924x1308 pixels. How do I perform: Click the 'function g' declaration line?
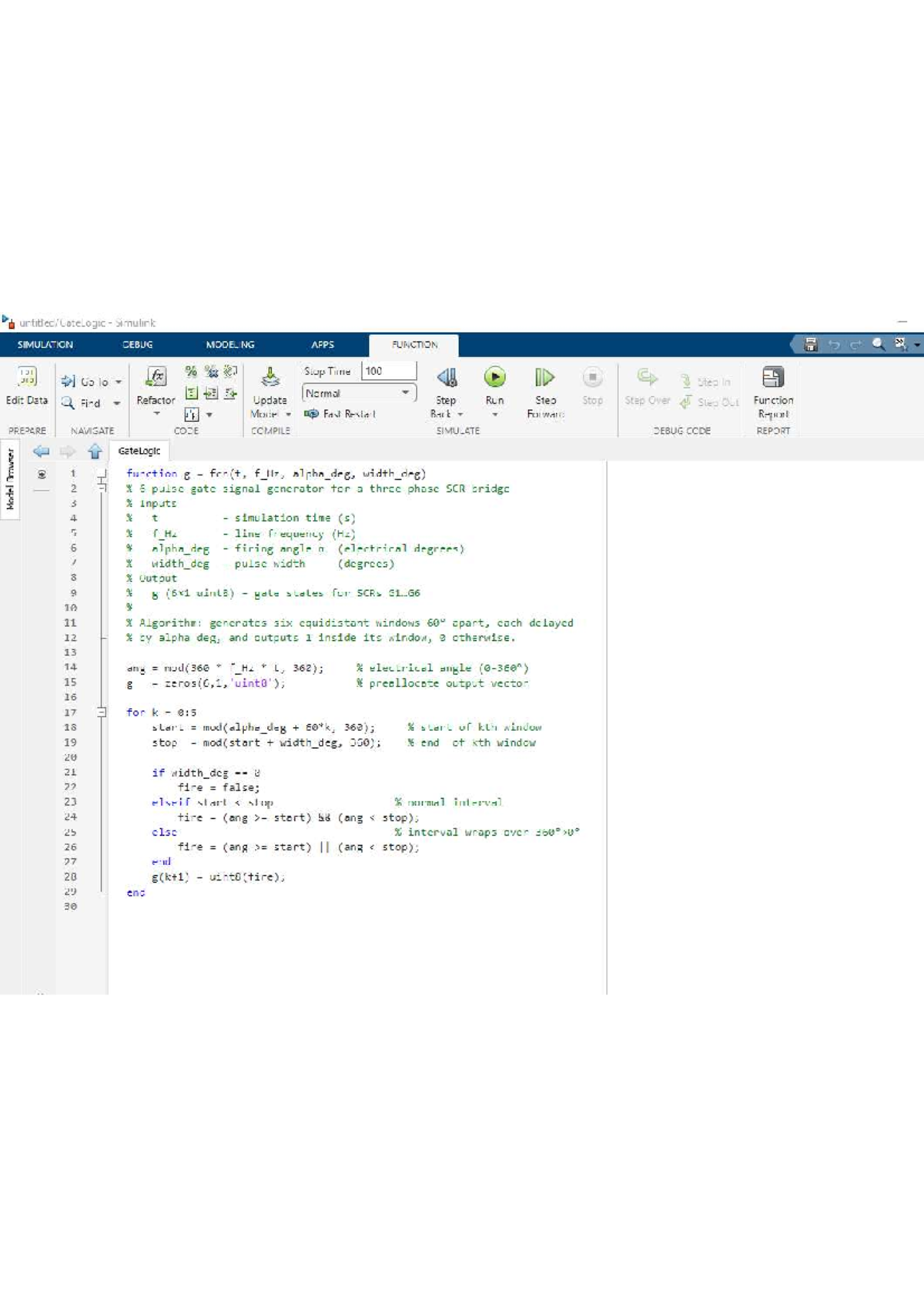point(276,474)
